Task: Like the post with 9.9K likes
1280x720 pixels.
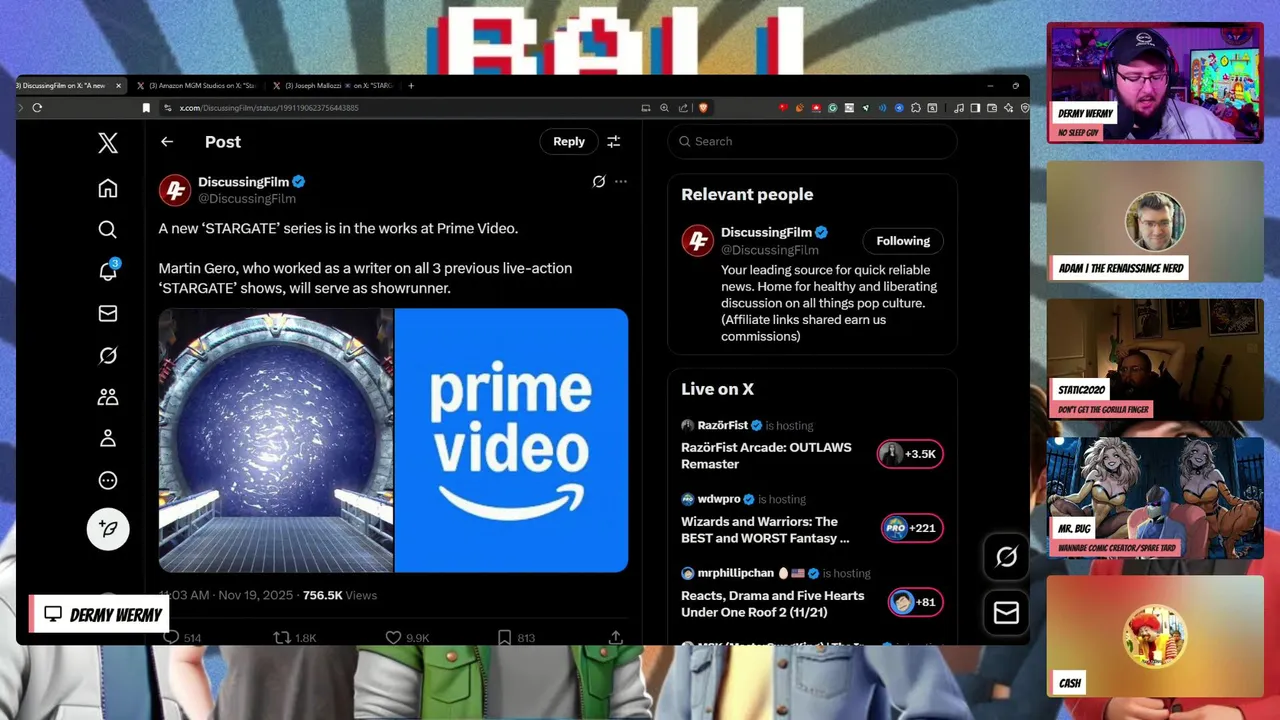Action: point(407,637)
